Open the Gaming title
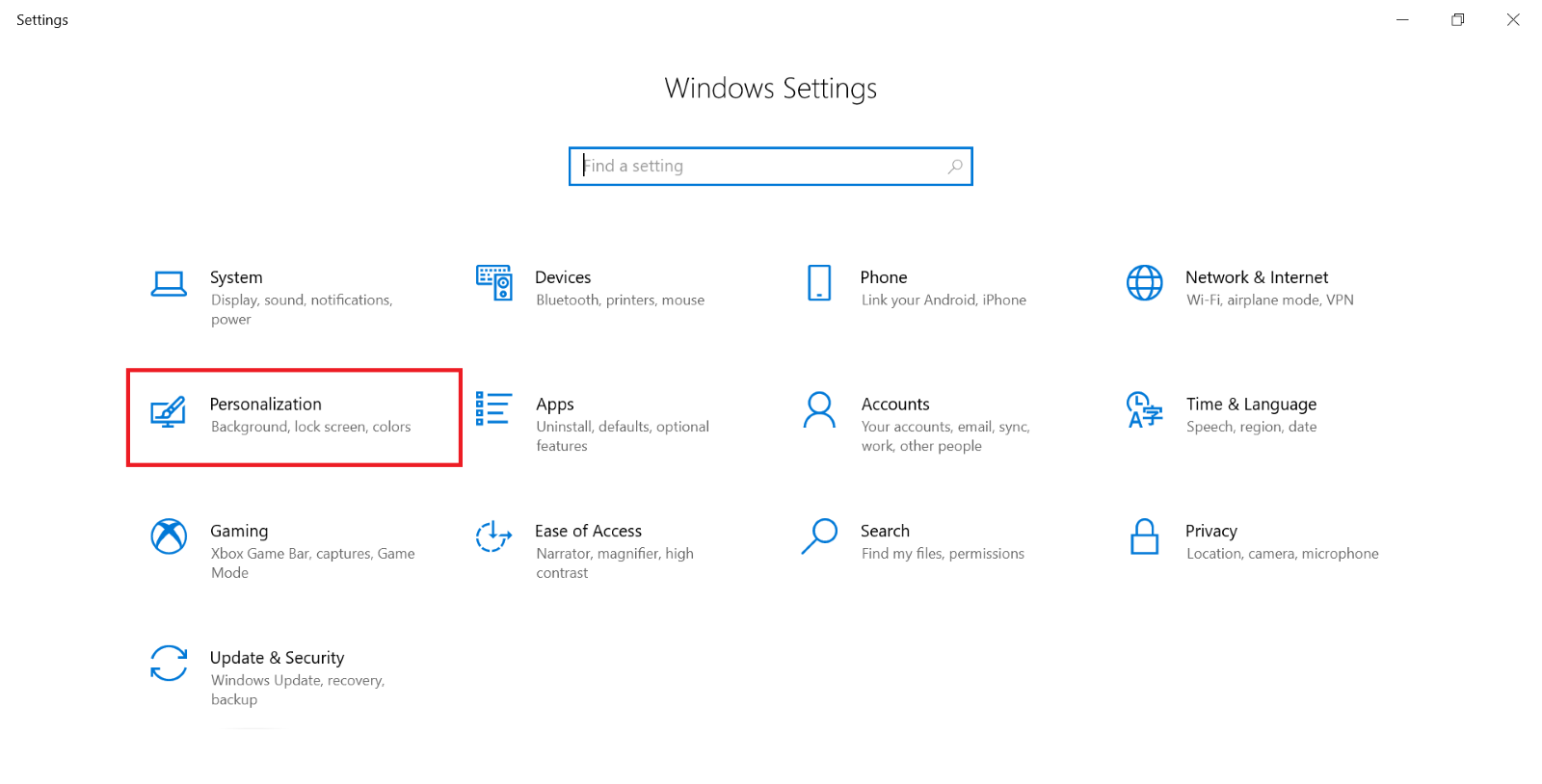 pos(239,531)
